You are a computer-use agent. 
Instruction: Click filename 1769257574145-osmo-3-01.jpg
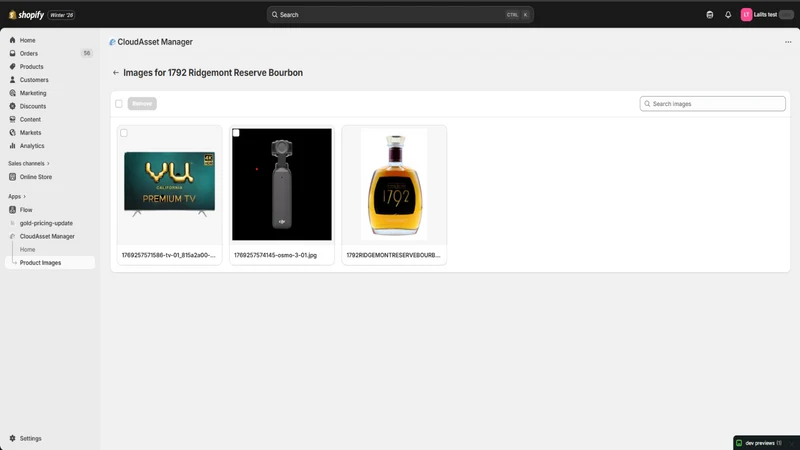276,255
